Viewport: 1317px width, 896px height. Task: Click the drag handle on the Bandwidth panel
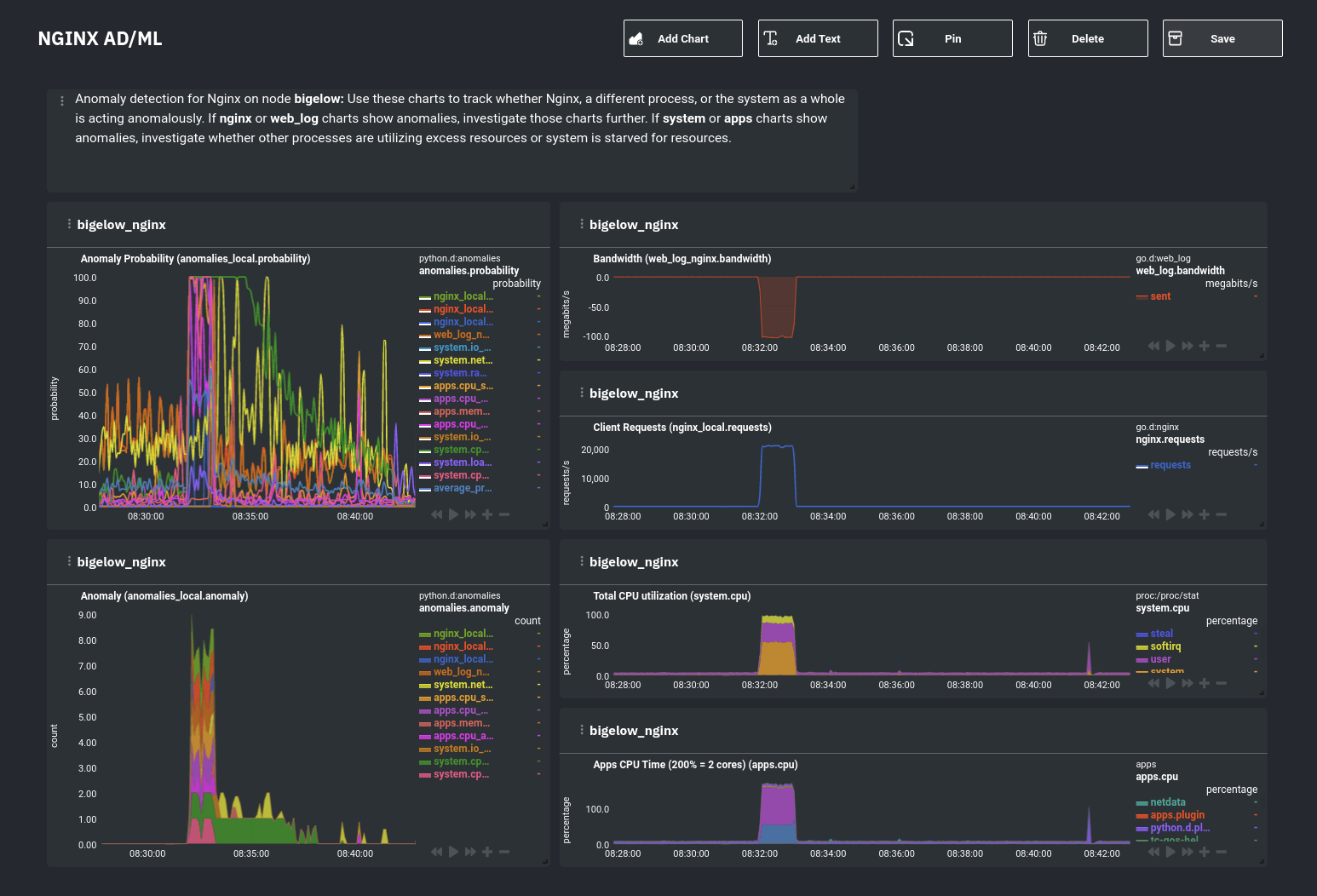[582, 224]
